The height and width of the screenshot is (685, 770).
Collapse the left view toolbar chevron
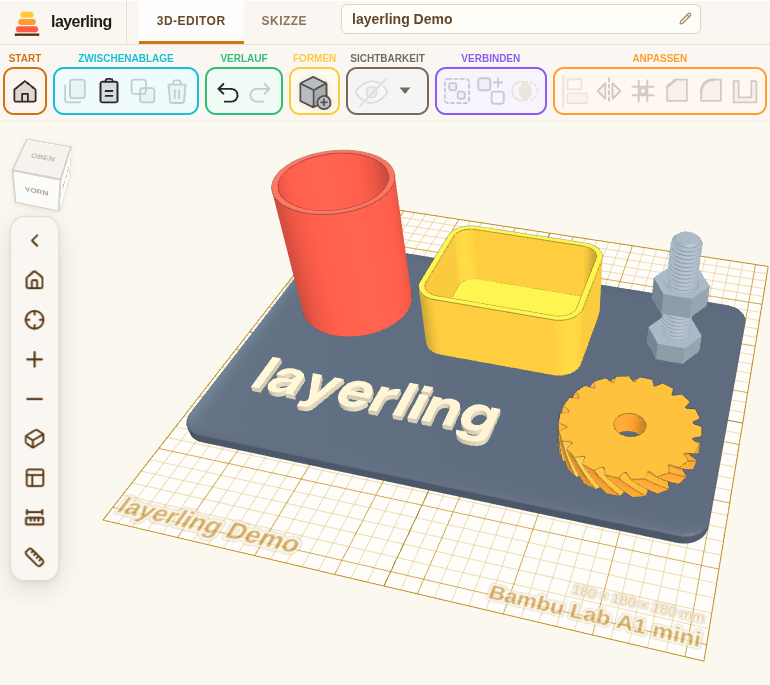coord(35,241)
